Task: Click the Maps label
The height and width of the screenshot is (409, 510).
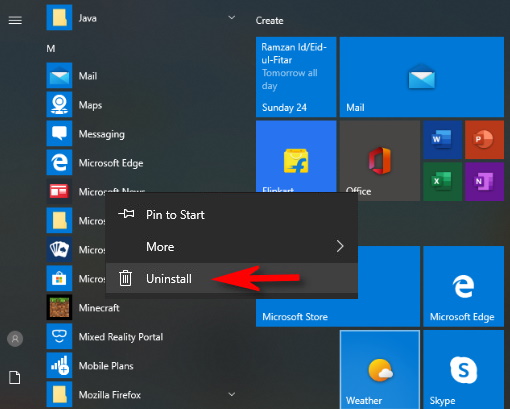Action: point(90,105)
